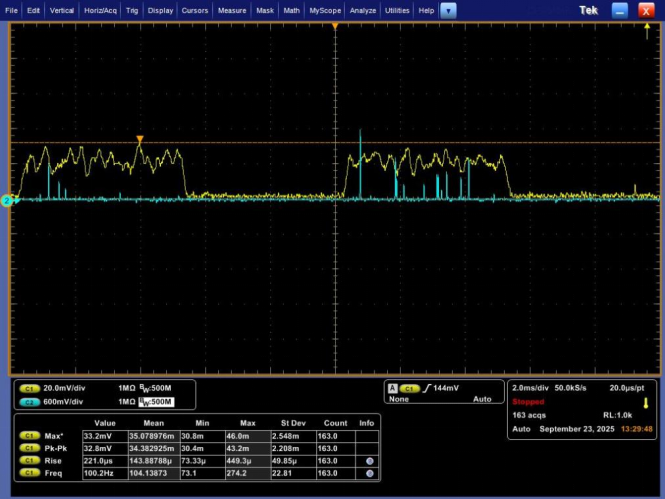Select the C2 channel badge at 600mV/div
Screen dimensions: 665x499
coord(29,402)
